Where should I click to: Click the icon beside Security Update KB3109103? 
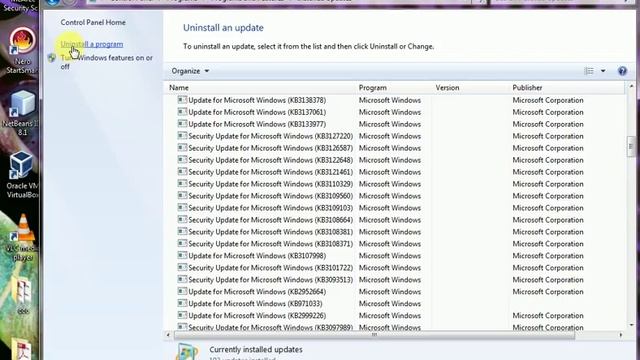coord(182,207)
